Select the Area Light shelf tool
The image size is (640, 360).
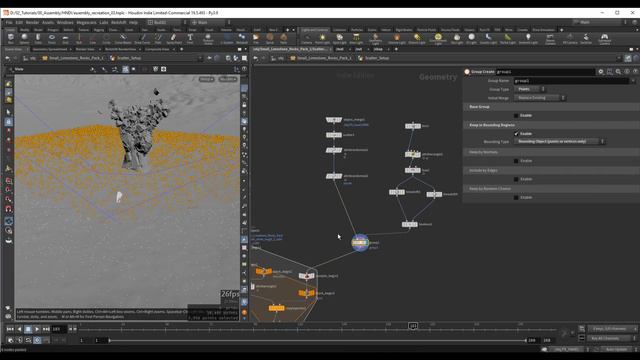[356, 39]
